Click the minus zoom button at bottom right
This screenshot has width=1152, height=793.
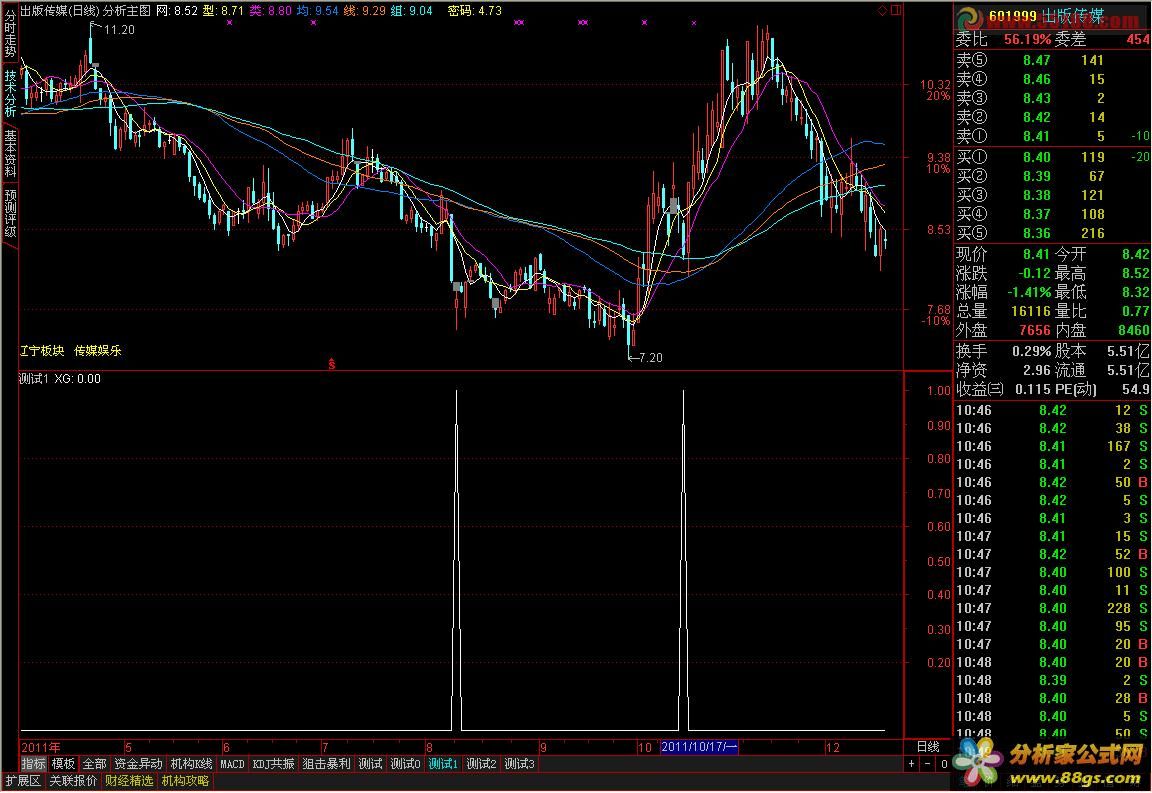(927, 764)
